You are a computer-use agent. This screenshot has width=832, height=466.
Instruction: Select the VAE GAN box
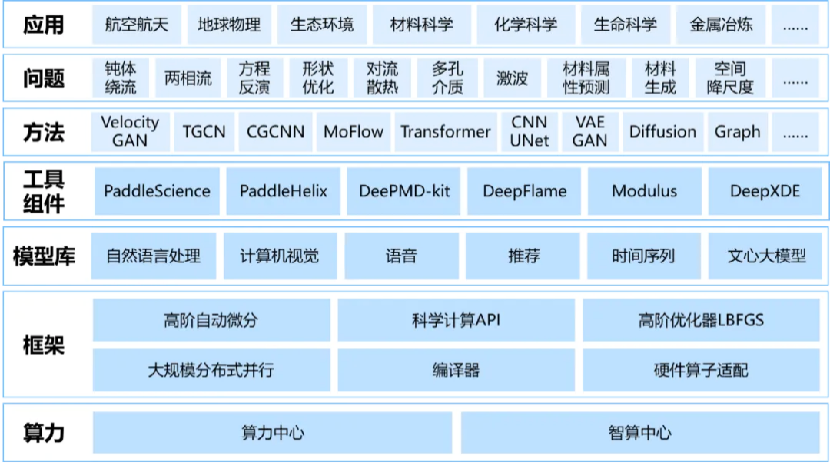click(590, 132)
